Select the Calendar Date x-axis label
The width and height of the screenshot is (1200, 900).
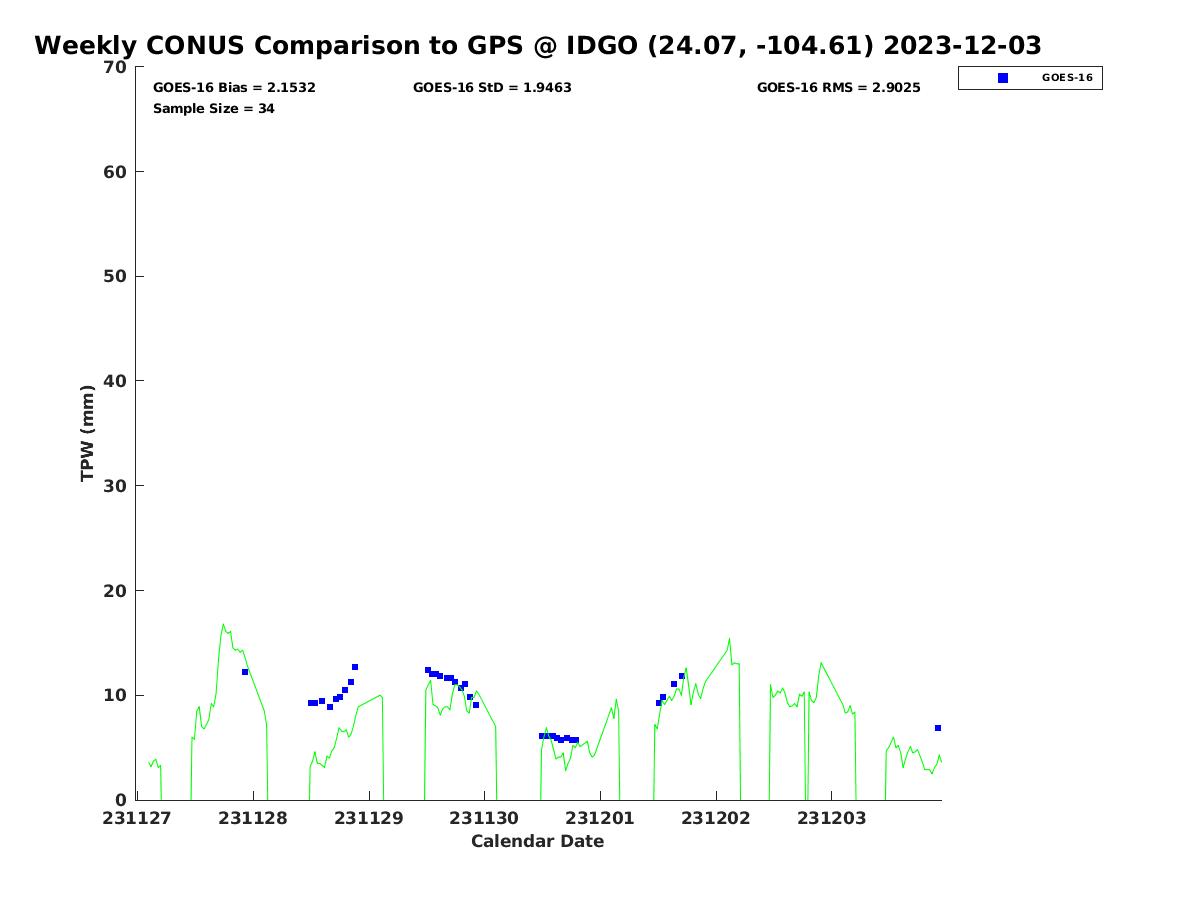pos(538,842)
